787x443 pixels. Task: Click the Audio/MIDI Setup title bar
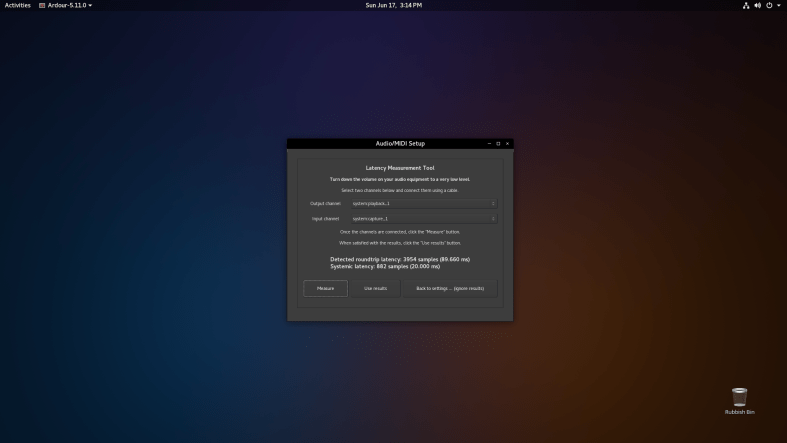pos(400,143)
